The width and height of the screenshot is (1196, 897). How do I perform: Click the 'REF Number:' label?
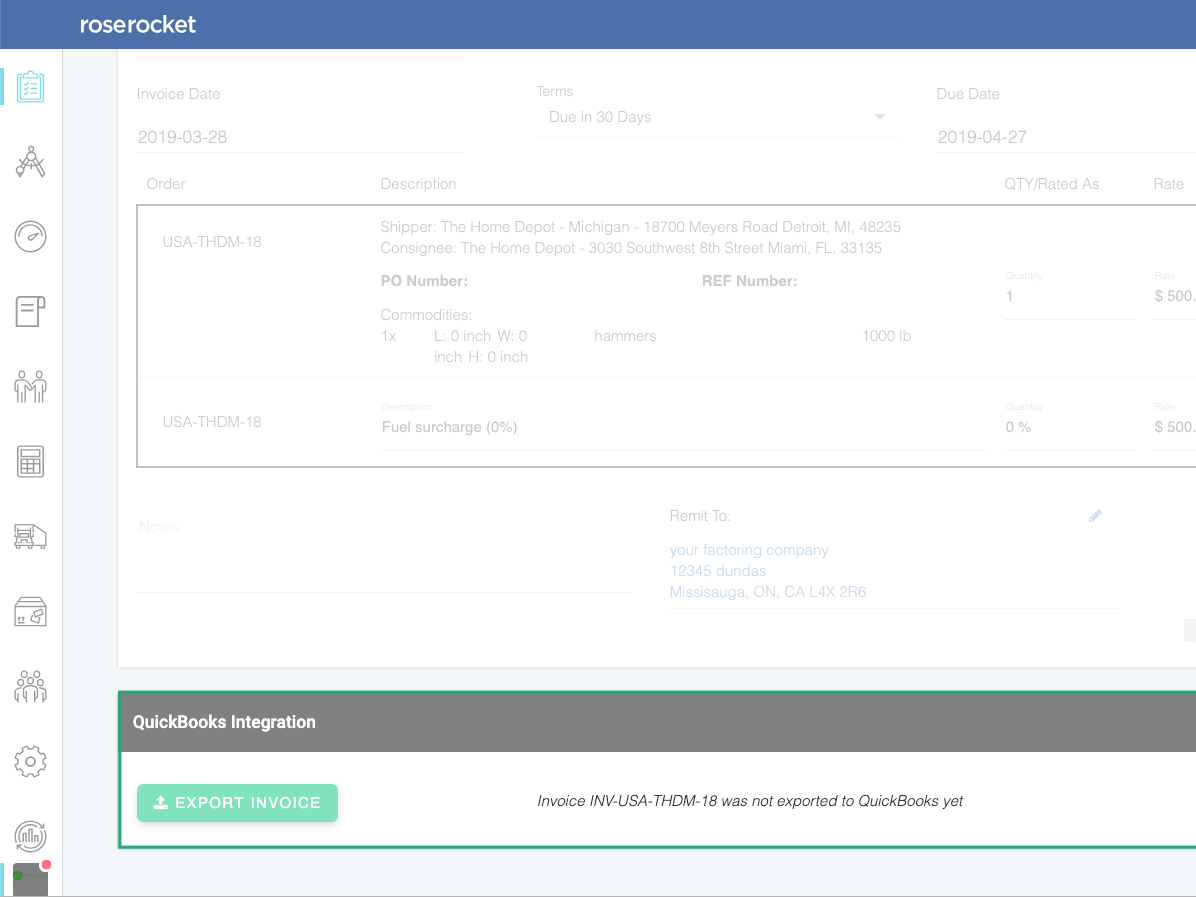750,281
